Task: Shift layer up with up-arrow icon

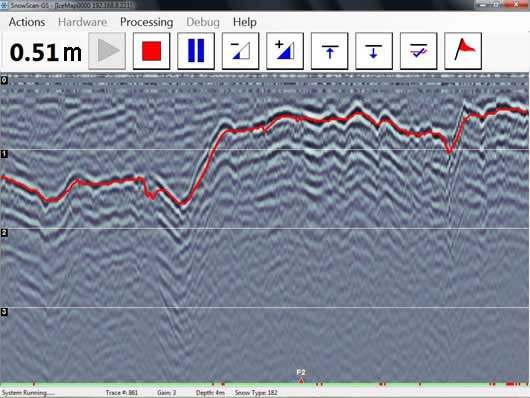Action: point(330,51)
